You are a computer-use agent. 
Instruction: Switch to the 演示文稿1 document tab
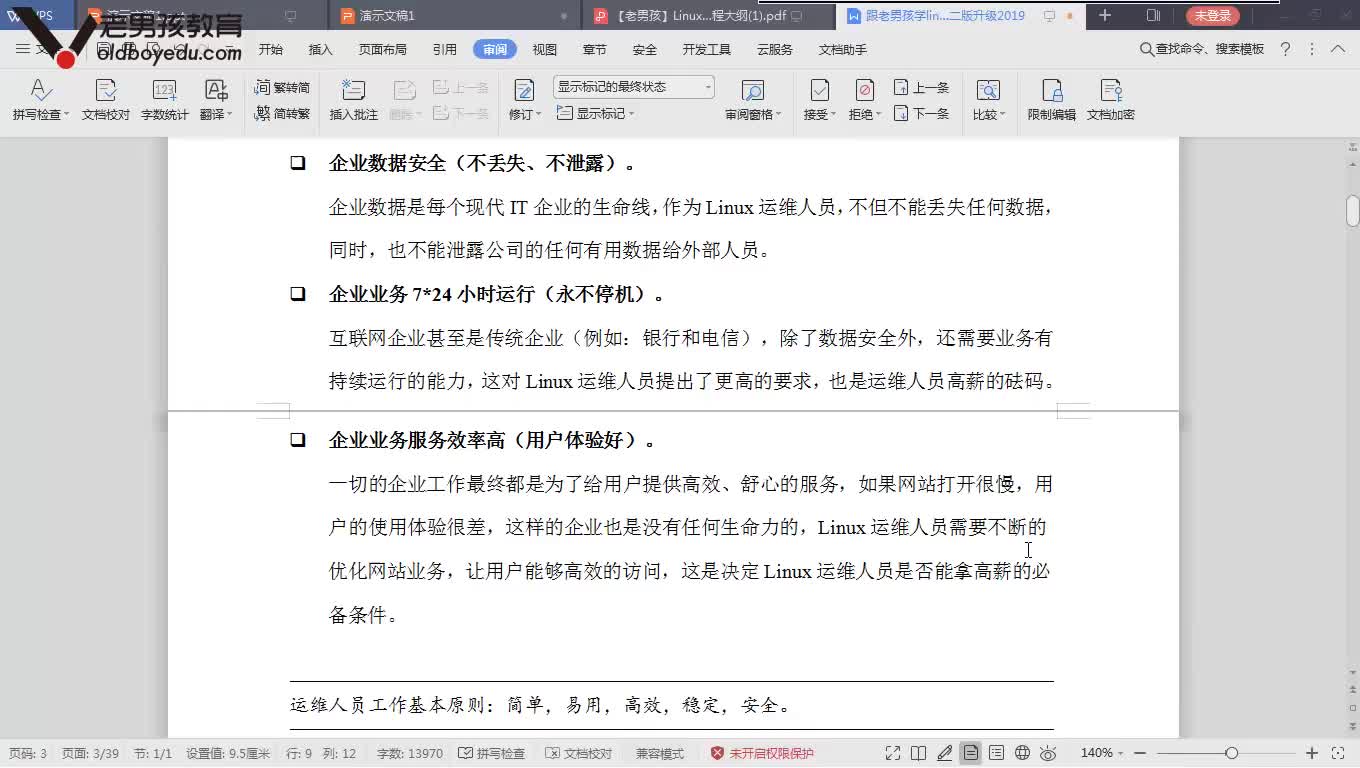pos(455,16)
